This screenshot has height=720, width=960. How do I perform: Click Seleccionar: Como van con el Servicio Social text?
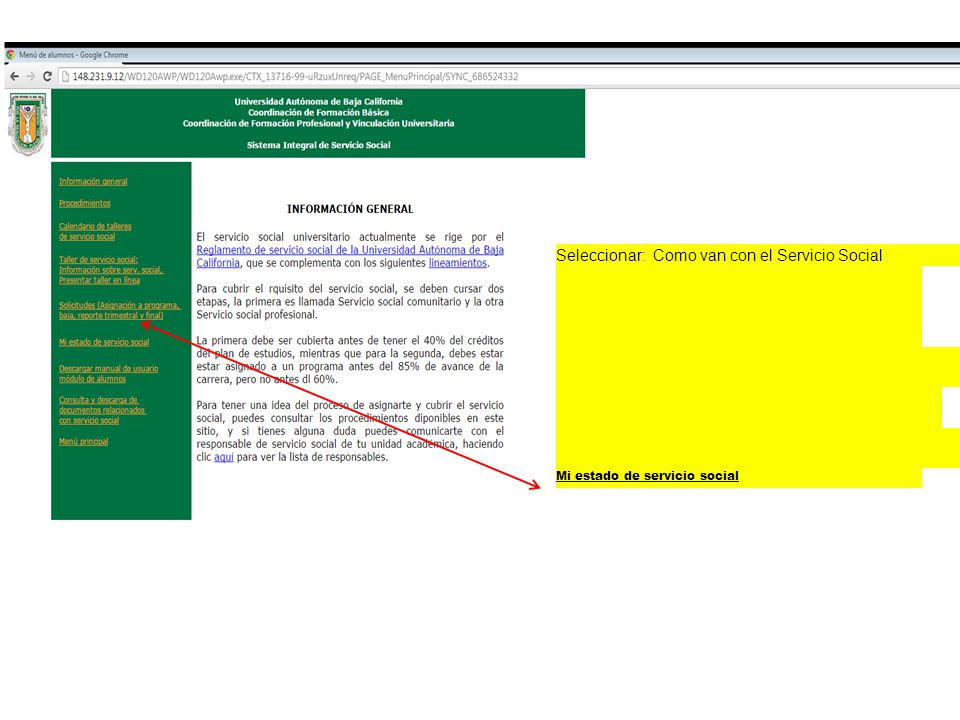pyautogui.click(x=719, y=255)
